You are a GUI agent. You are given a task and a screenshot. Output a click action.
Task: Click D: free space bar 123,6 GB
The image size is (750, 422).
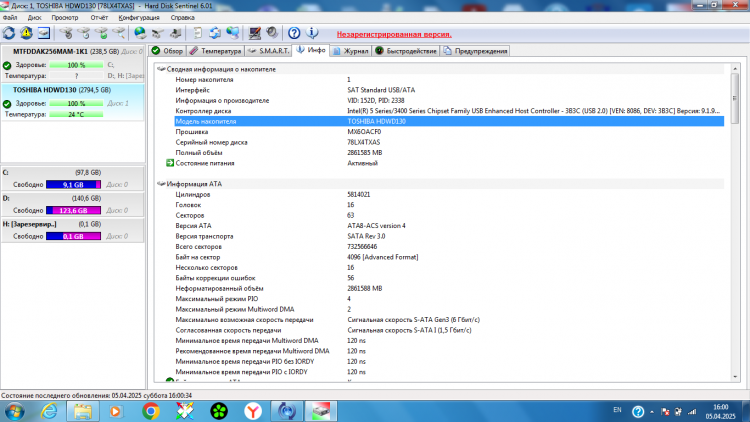(x=73, y=211)
